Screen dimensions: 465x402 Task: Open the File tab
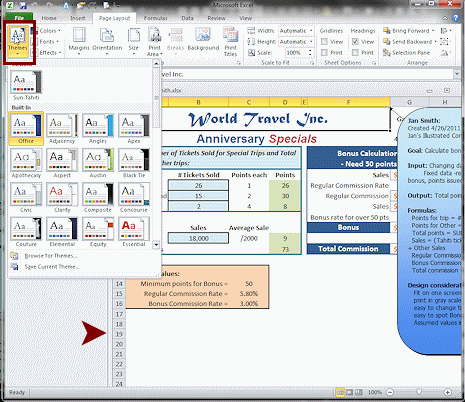click(19, 18)
